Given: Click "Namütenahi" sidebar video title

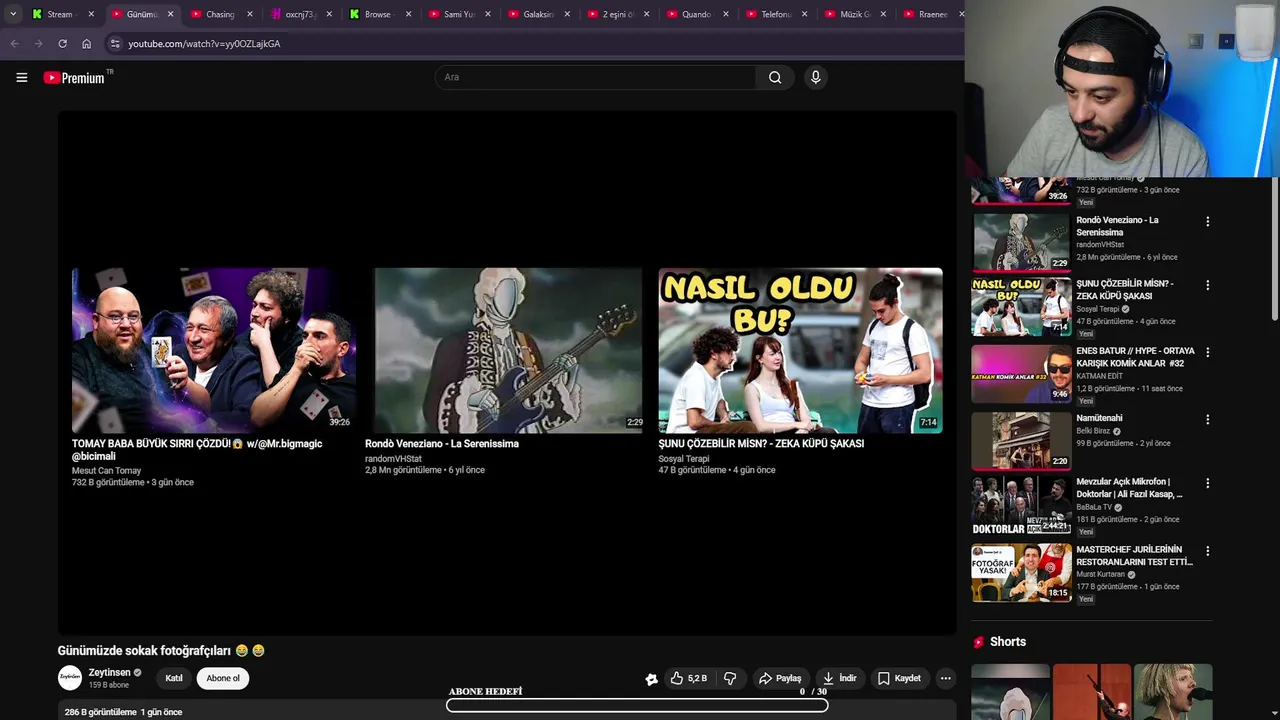Looking at the screenshot, I should (x=1099, y=418).
